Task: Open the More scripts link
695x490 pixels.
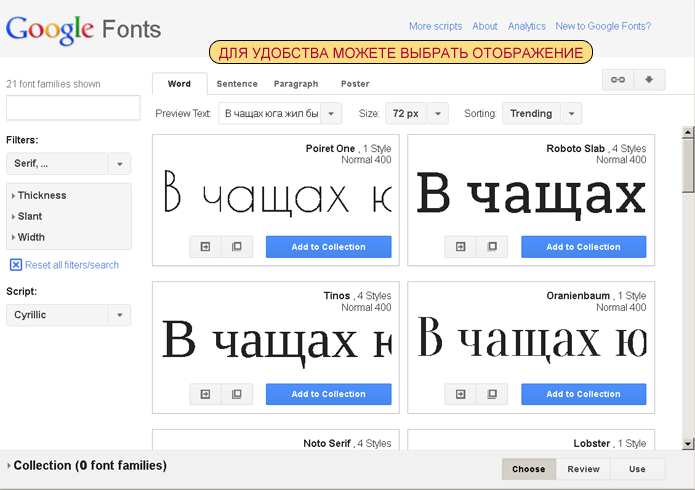Action: [x=435, y=26]
